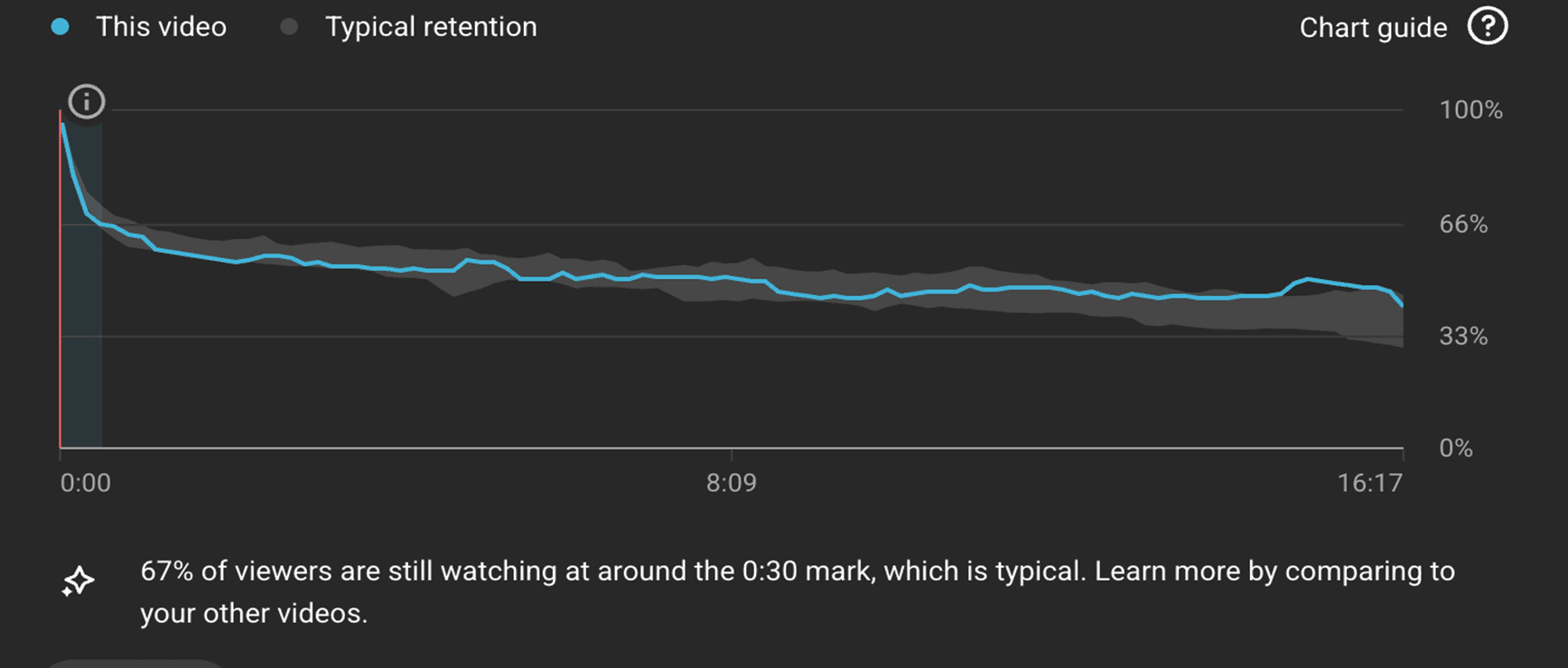The height and width of the screenshot is (668, 1568).
Task: Click the info icon above the chart start
Action: point(87,101)
